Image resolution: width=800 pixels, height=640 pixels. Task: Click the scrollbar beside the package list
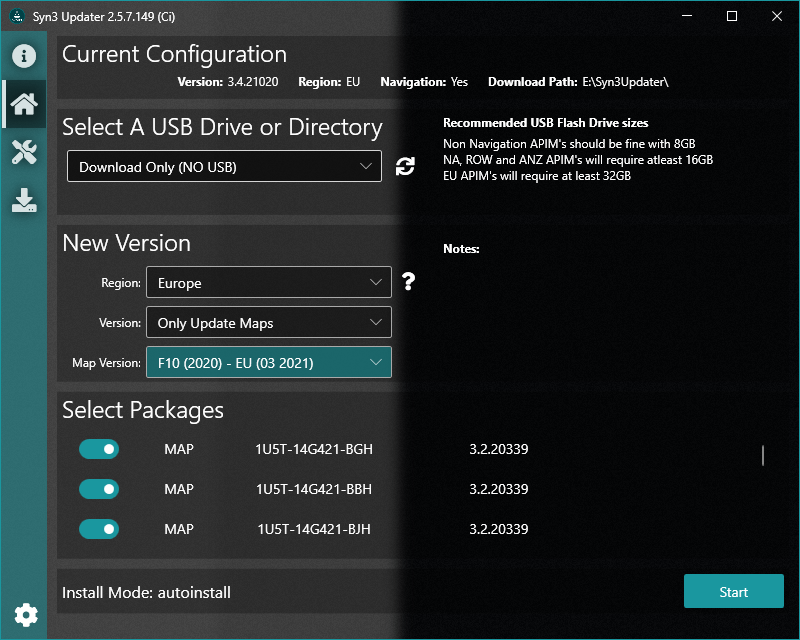point(761,455)
